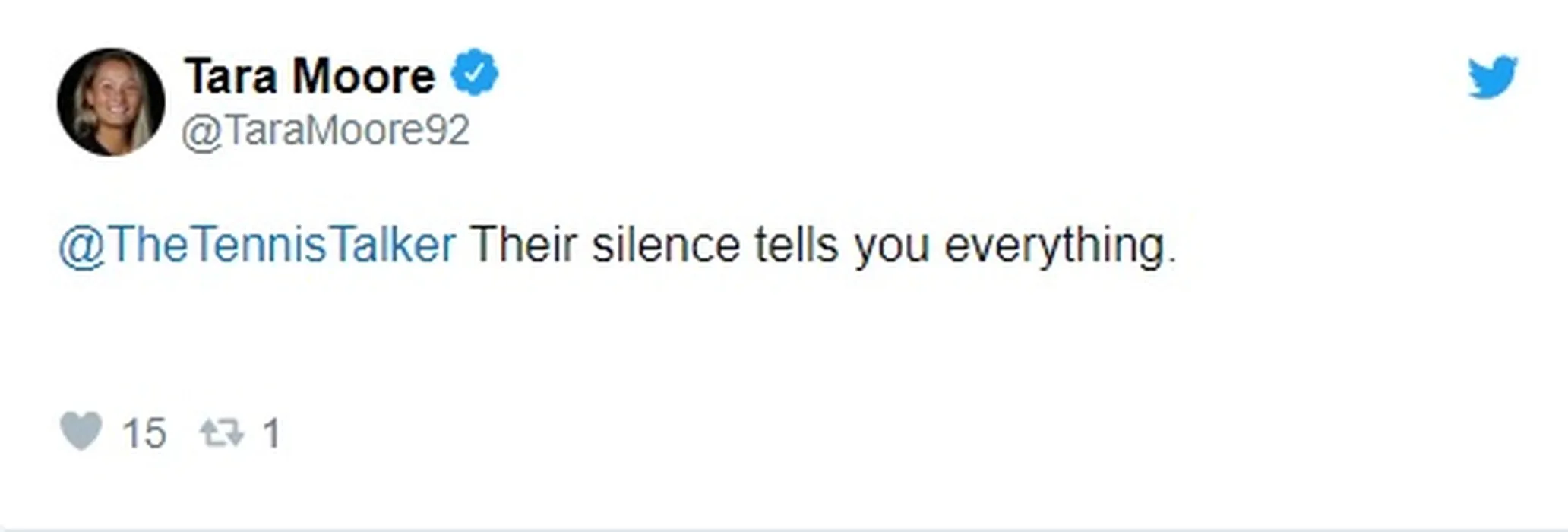Open Tara Moore's profile picture
Screen dimensions: 1568x532
pos(111,103)
